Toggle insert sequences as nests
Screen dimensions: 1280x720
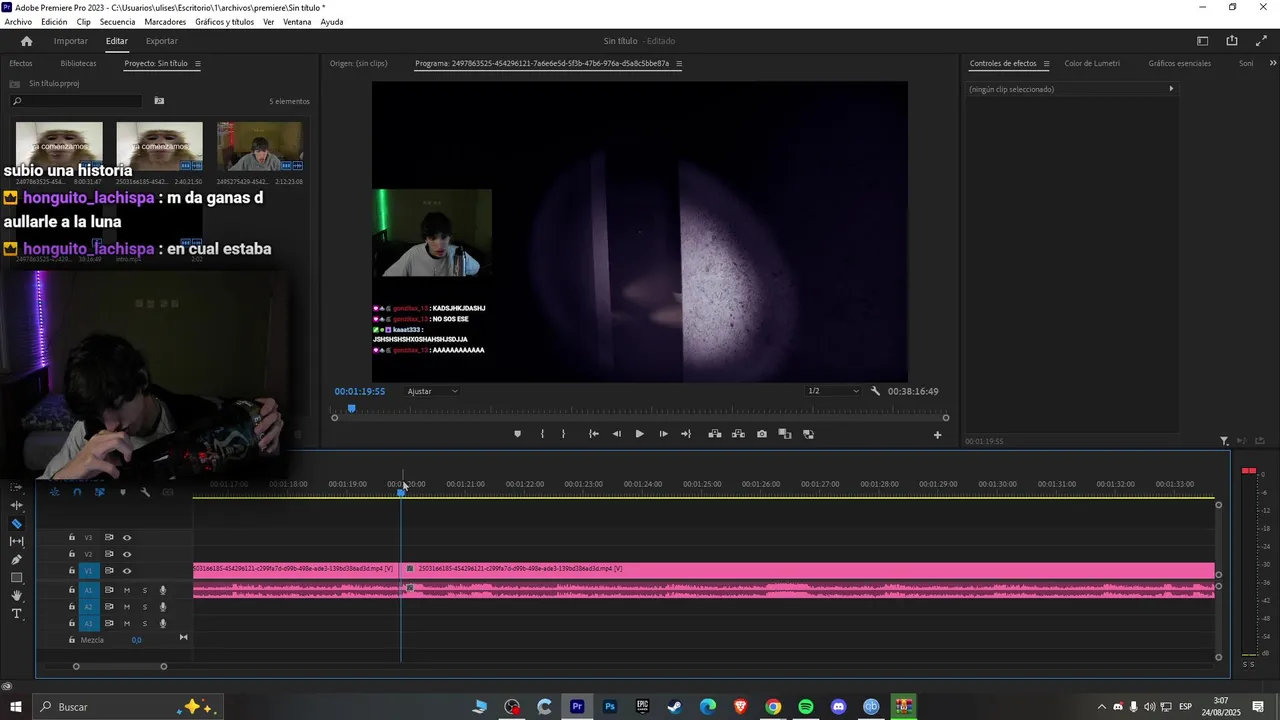click(54, 492)
